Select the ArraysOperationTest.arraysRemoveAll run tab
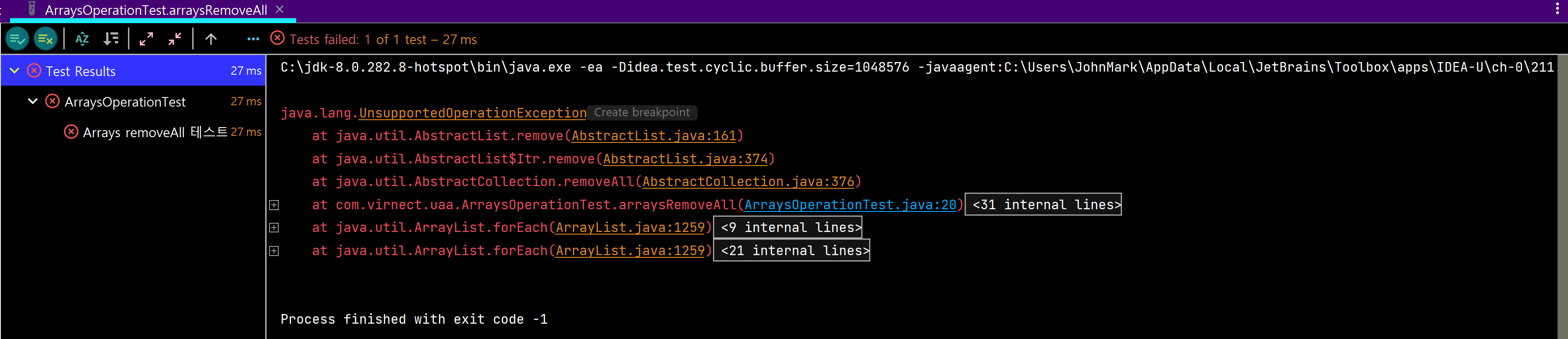The image size is (1568, 339). [x=156, y=10]
